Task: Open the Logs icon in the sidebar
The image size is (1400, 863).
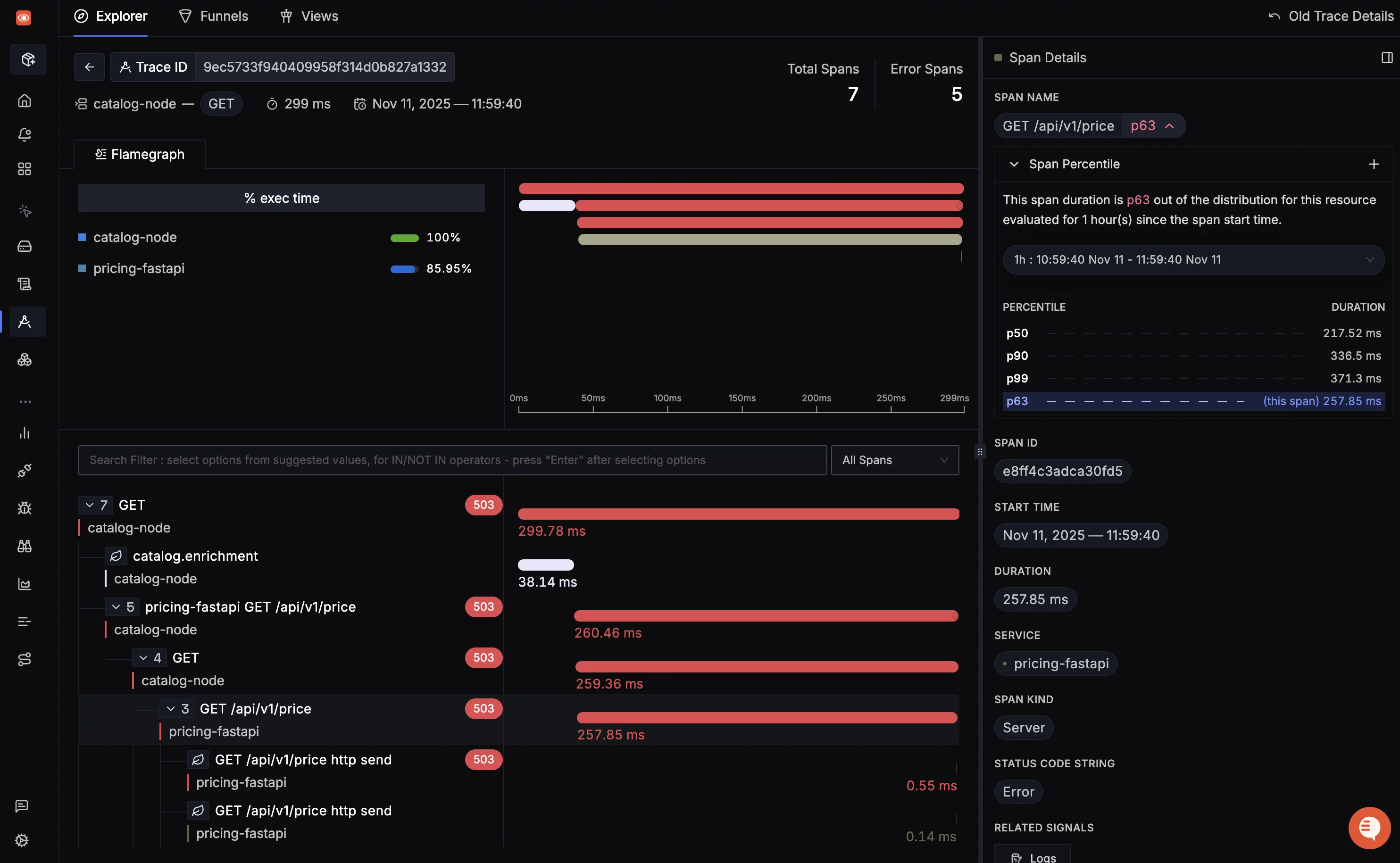Action: pyautogui.click(x=25, y=284)
